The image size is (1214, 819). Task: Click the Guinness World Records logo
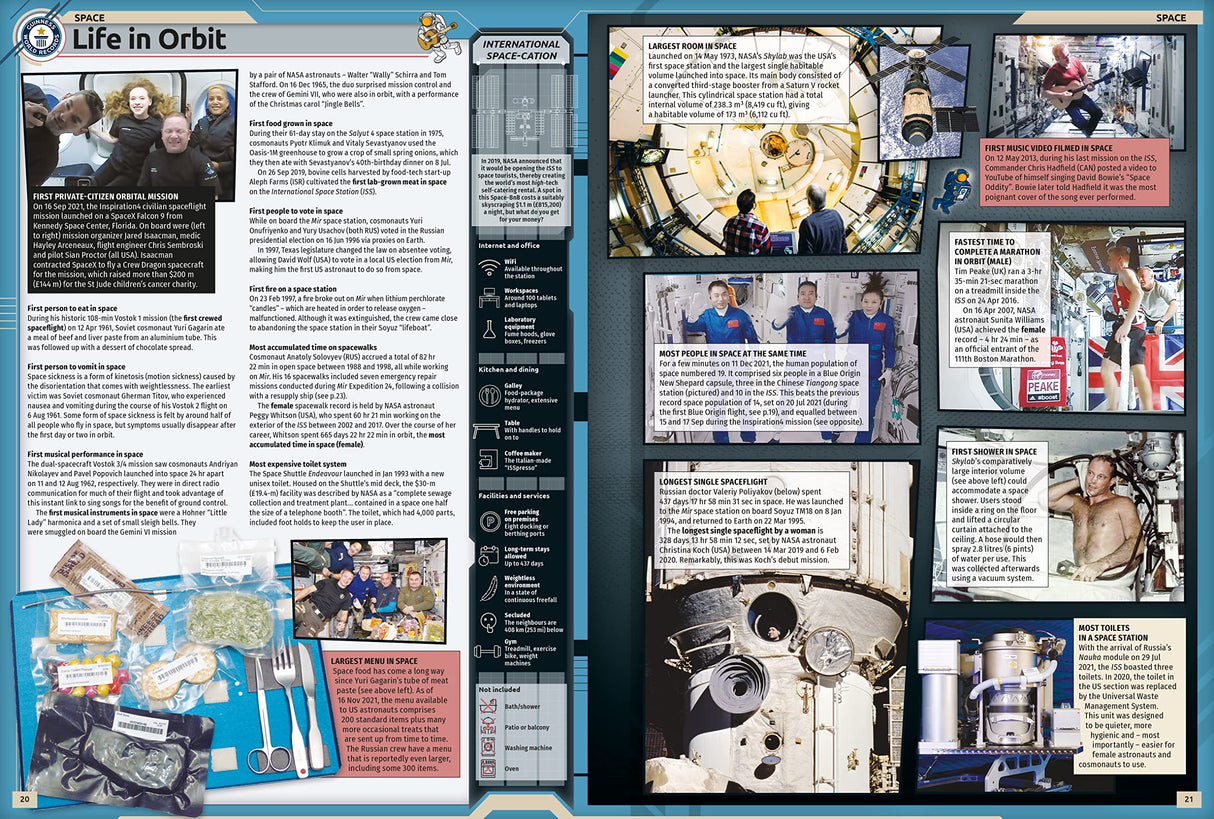(x=38, y=37)
